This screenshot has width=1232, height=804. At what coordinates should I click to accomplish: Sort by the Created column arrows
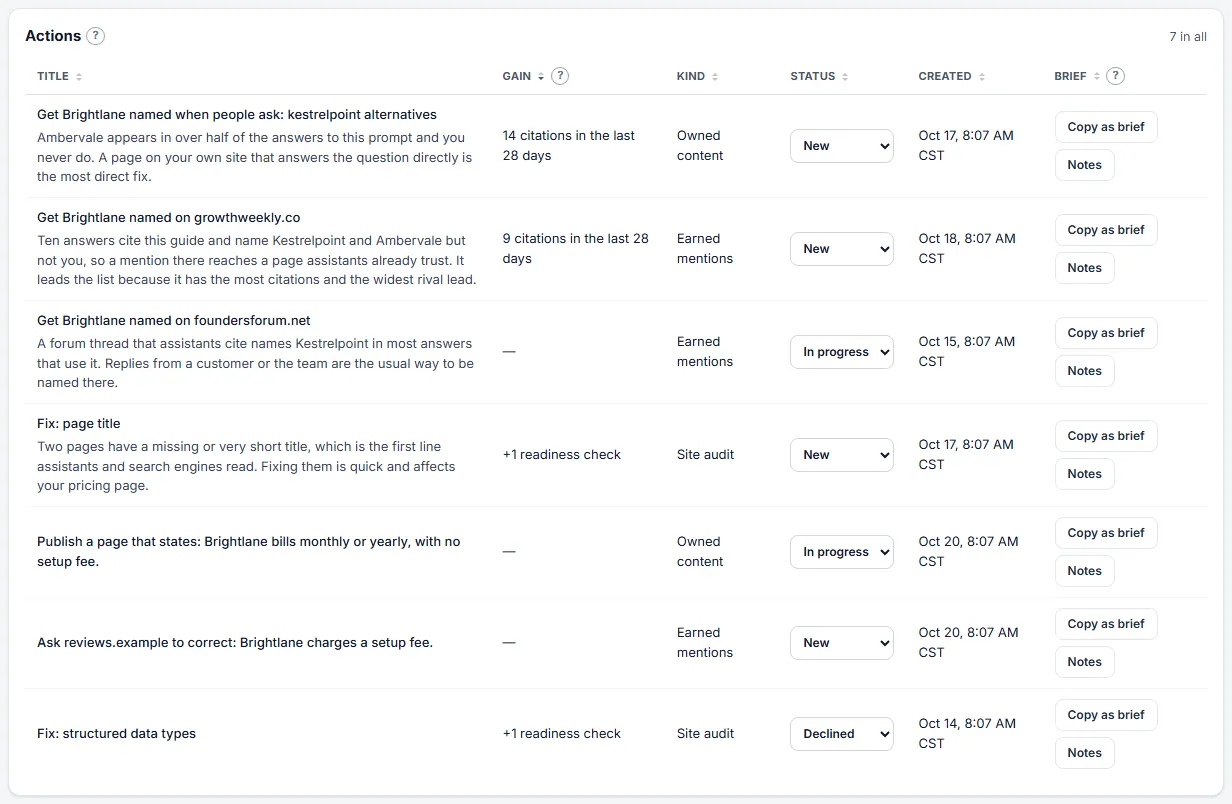(x=982, y=77)
